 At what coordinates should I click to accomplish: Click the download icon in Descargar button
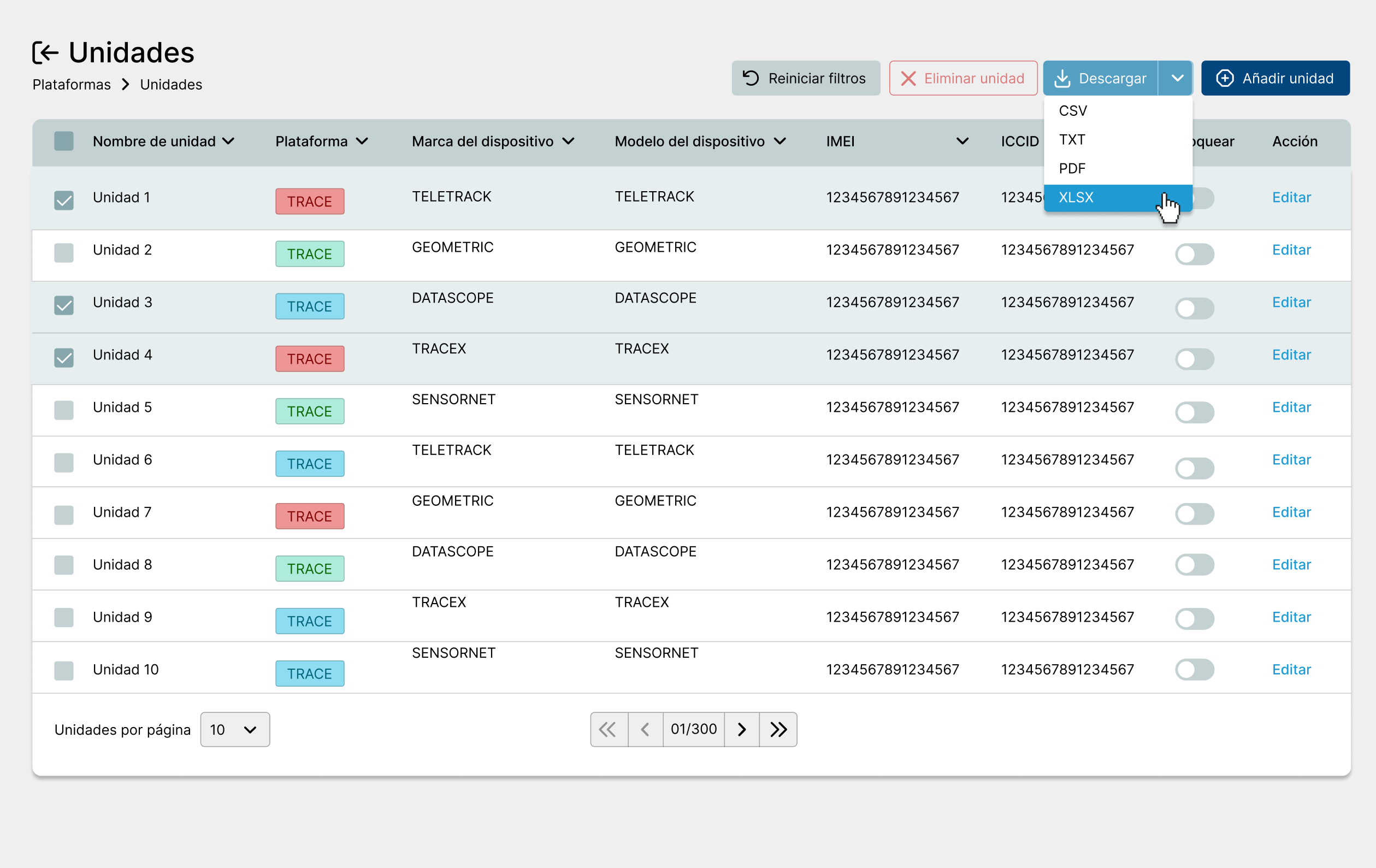(x=1062, y=78)
